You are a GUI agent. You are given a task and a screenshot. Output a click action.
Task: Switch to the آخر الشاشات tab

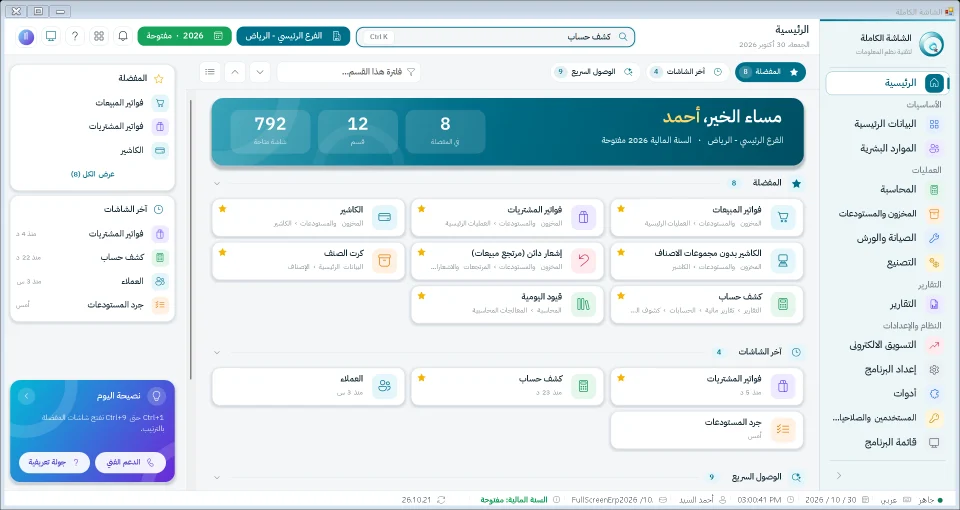coord(686,72)
